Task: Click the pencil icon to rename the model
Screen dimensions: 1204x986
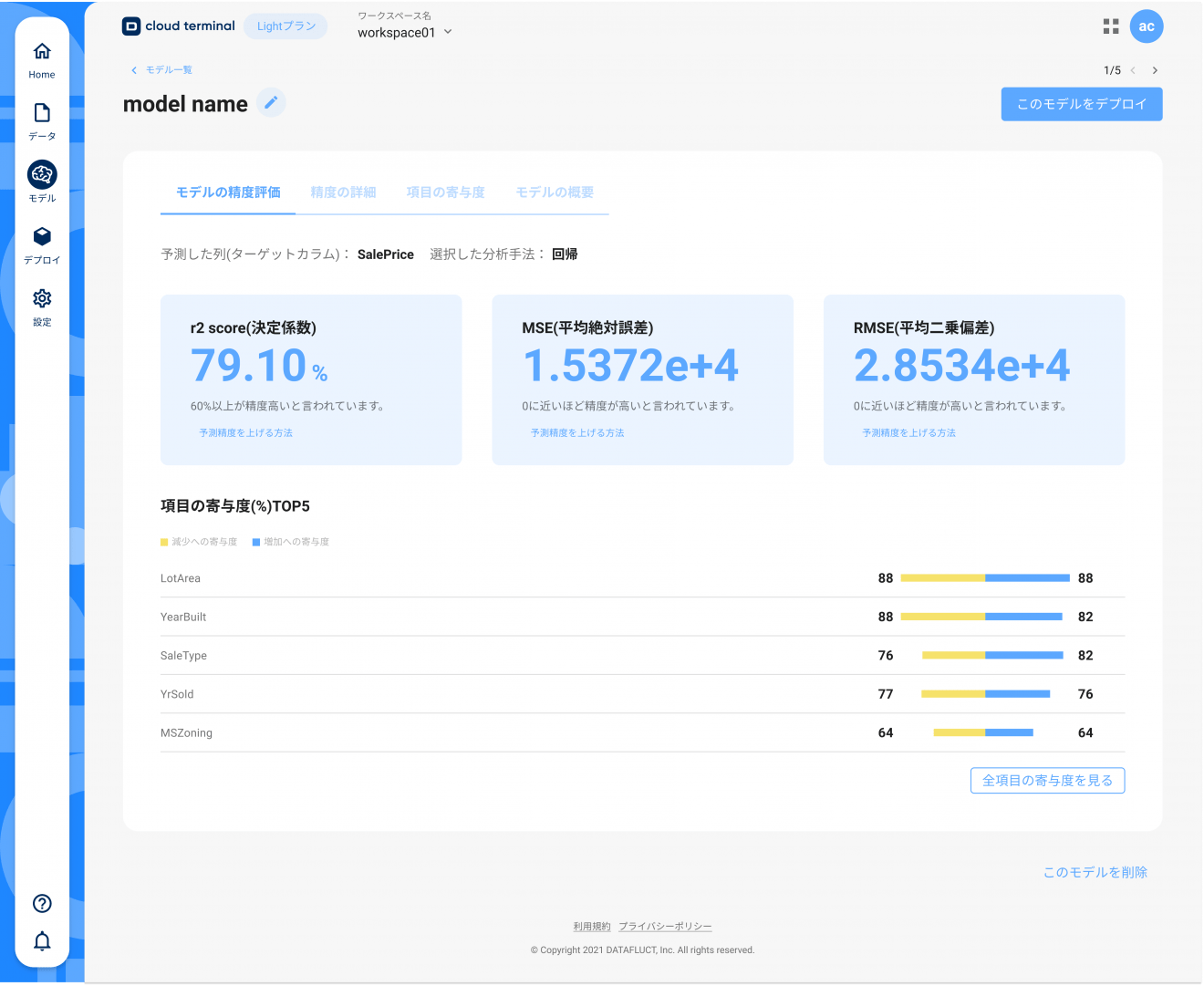Action: (271, 103)
